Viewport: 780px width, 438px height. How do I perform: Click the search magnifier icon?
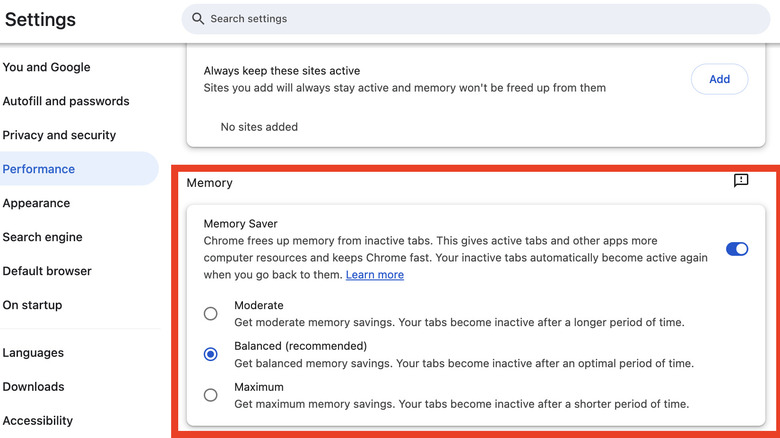click(198, 19)
